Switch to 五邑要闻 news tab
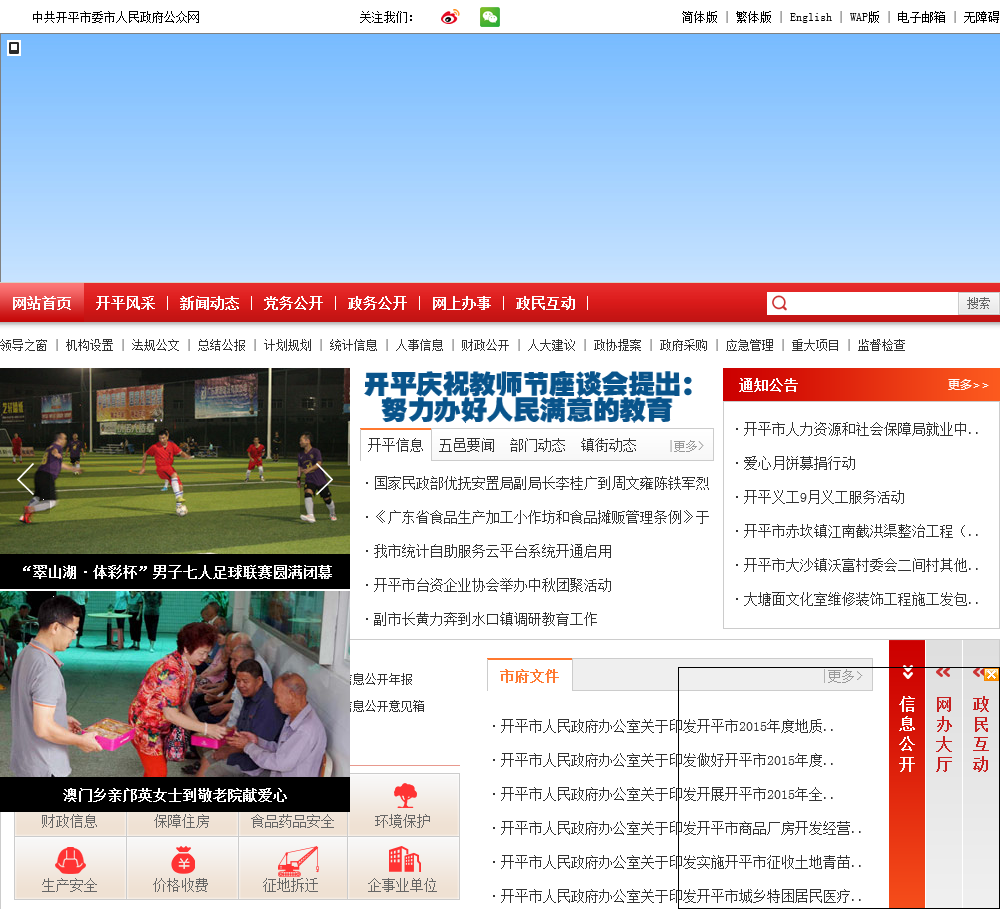Image resolution: width=1000 pixels, height=909 pixels. 467,445
